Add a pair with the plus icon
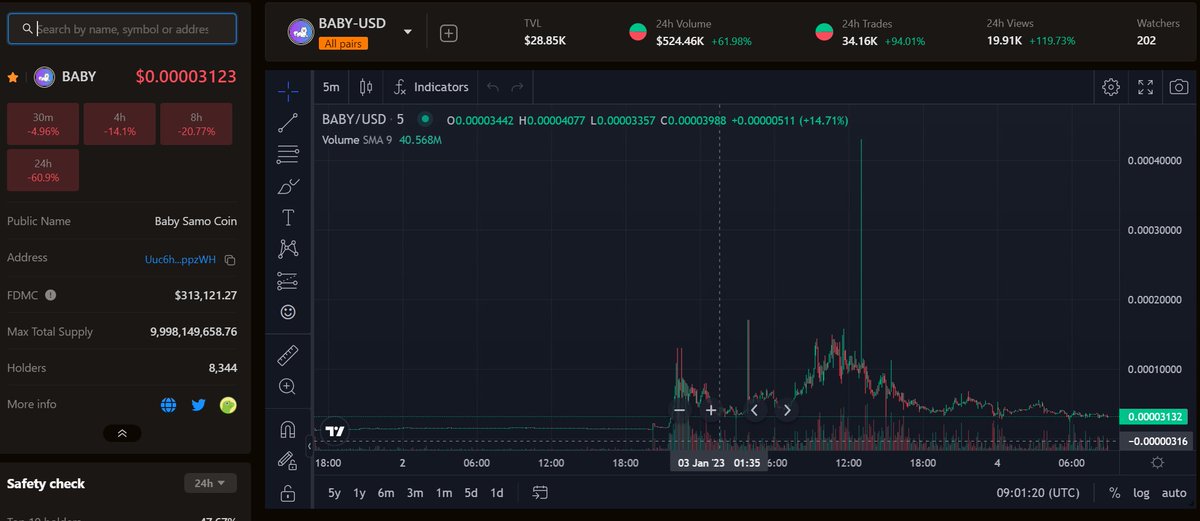 pos(449,33)
